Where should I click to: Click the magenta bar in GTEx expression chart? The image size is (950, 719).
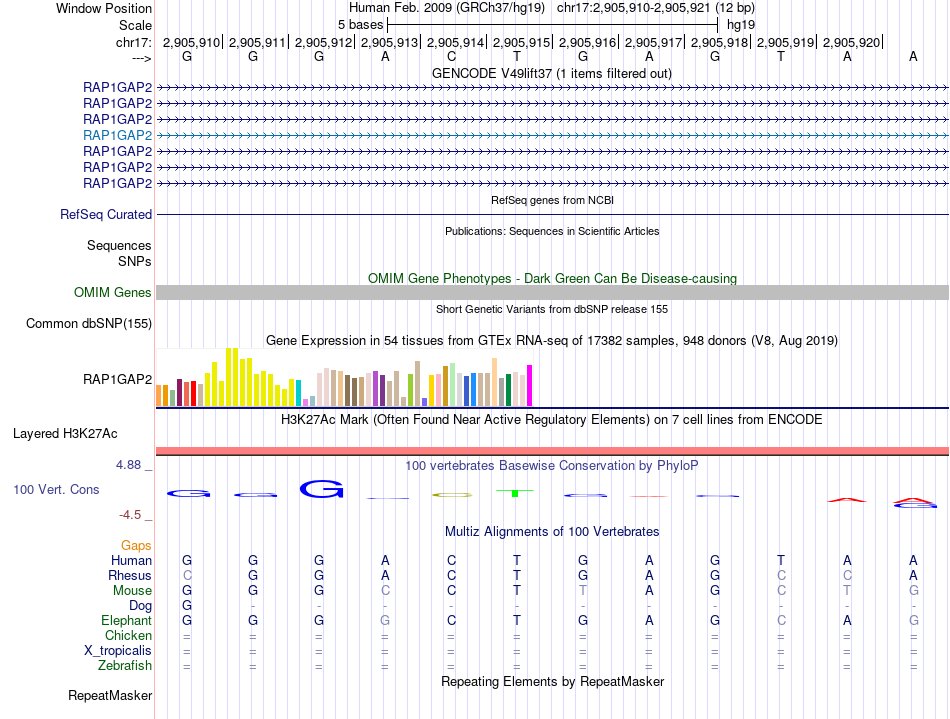530,385
